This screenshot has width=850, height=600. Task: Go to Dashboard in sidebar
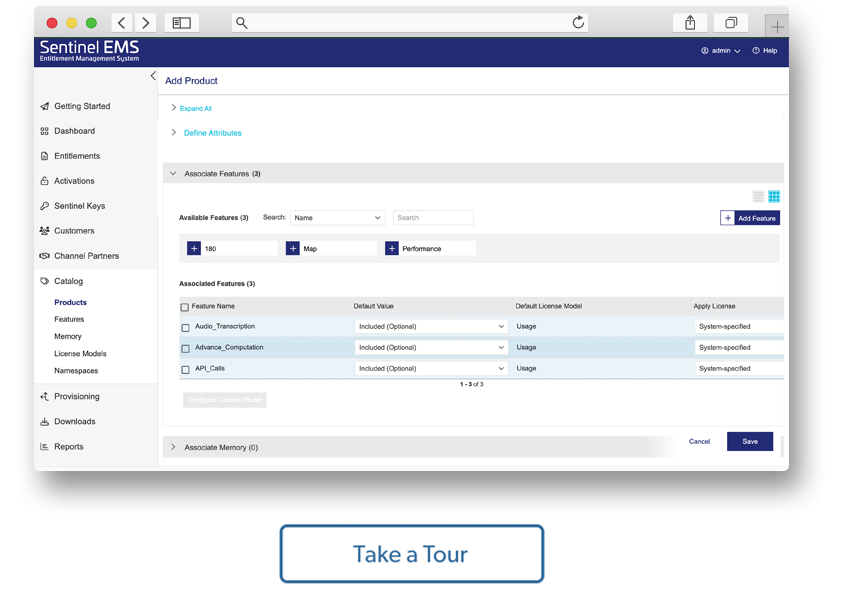pyautogui.click(x=67, y=131)
